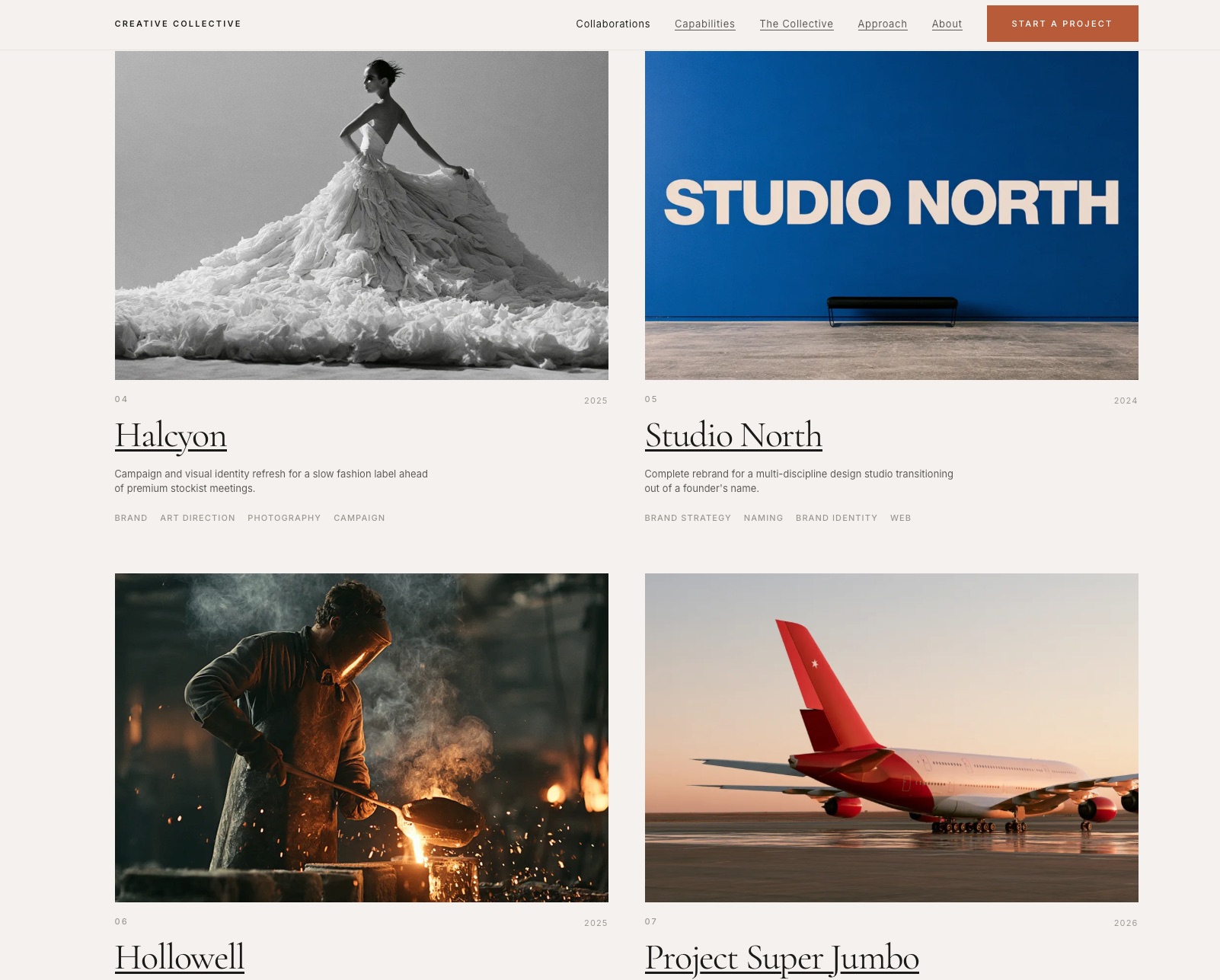Image resolution: width=1220 pixels, height=980 pixels.
Task: Click the 2026 year label for Project Super Jumbo
Action: (x=1126, y=923)
